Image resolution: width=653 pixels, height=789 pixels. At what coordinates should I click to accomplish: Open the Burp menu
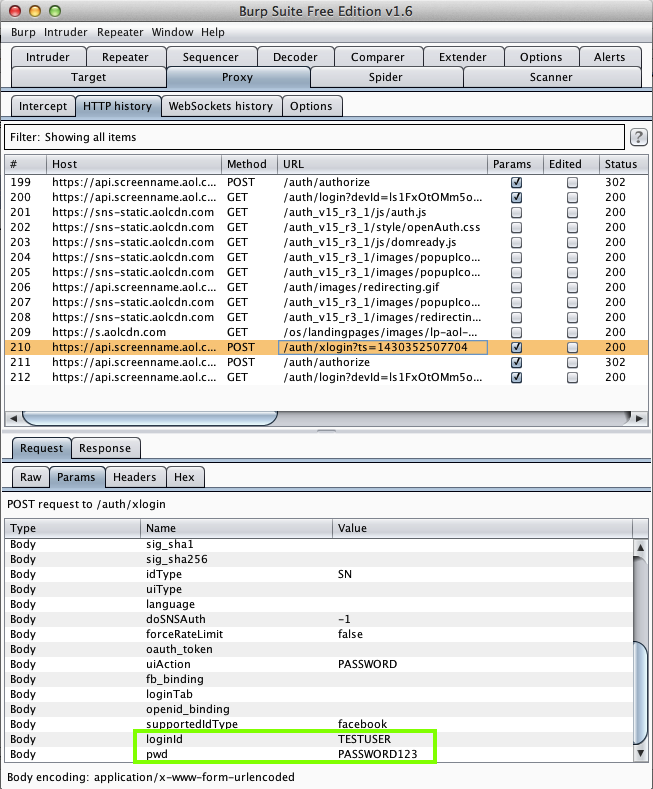pos(23,32)
